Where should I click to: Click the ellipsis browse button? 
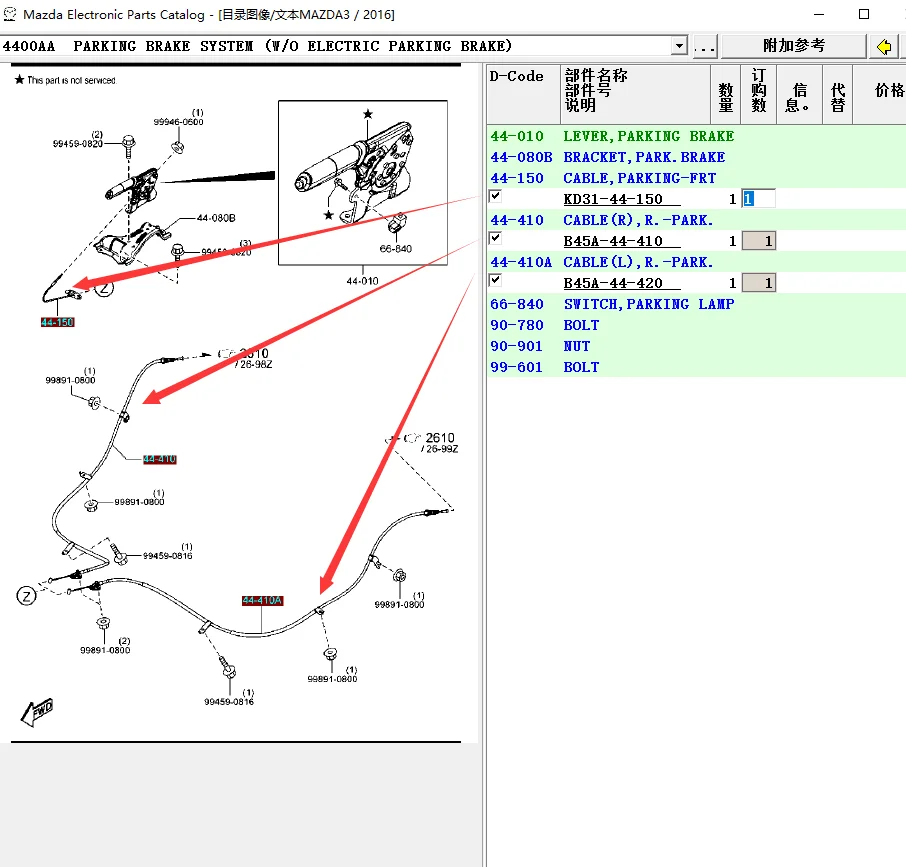(704, 47)
